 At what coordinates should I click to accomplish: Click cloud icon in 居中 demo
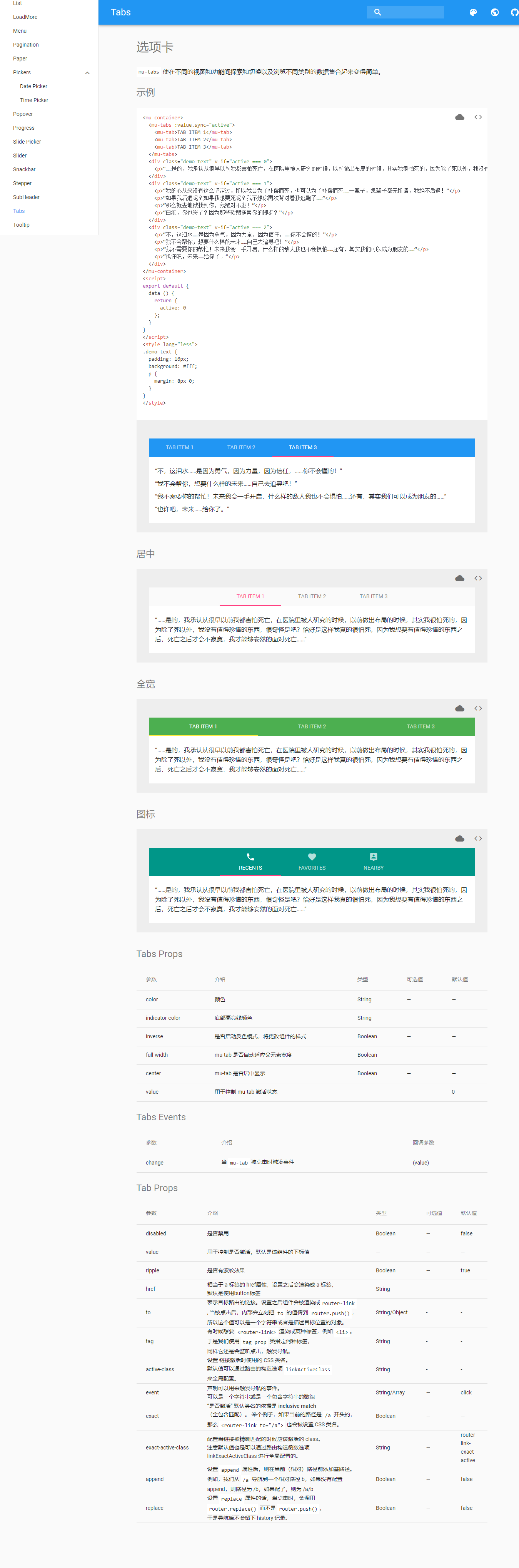point(459,578)
